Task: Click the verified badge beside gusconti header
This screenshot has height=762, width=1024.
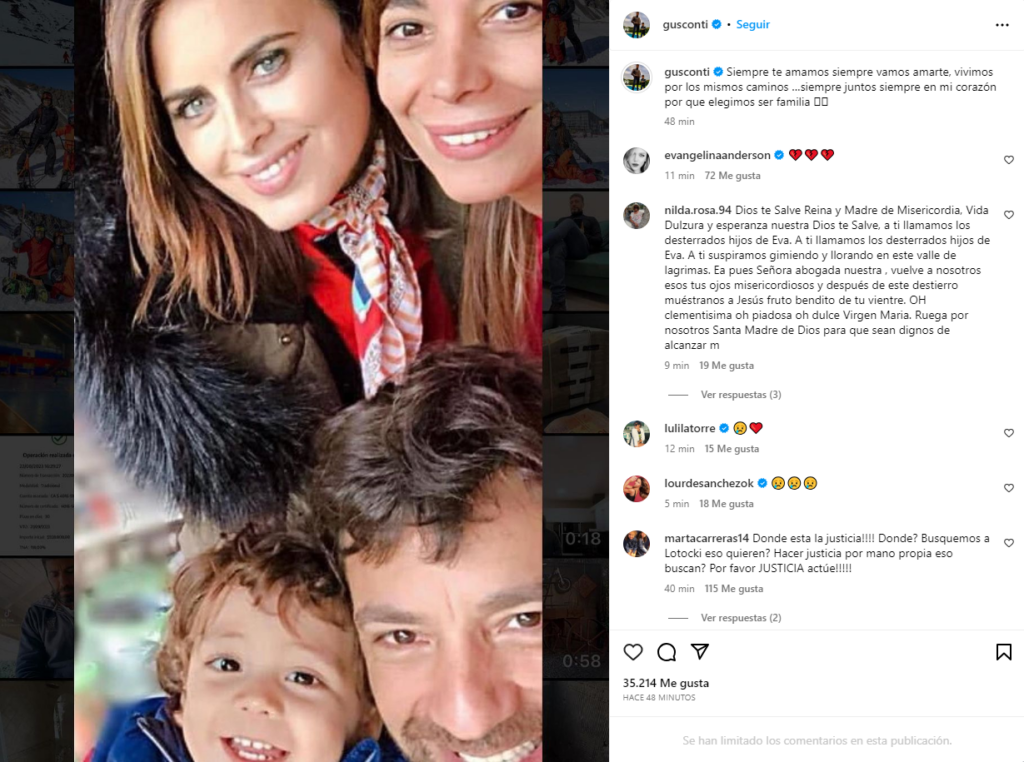Action: [x=716, y=24]
